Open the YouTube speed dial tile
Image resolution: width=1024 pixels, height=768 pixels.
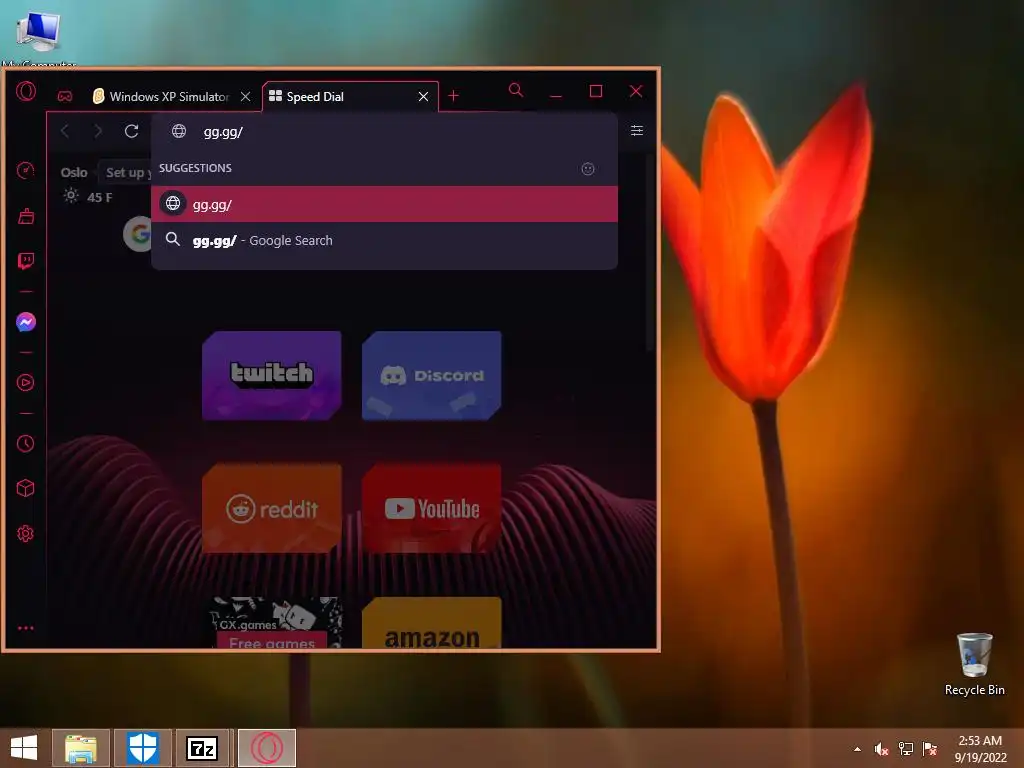(432, 508)
